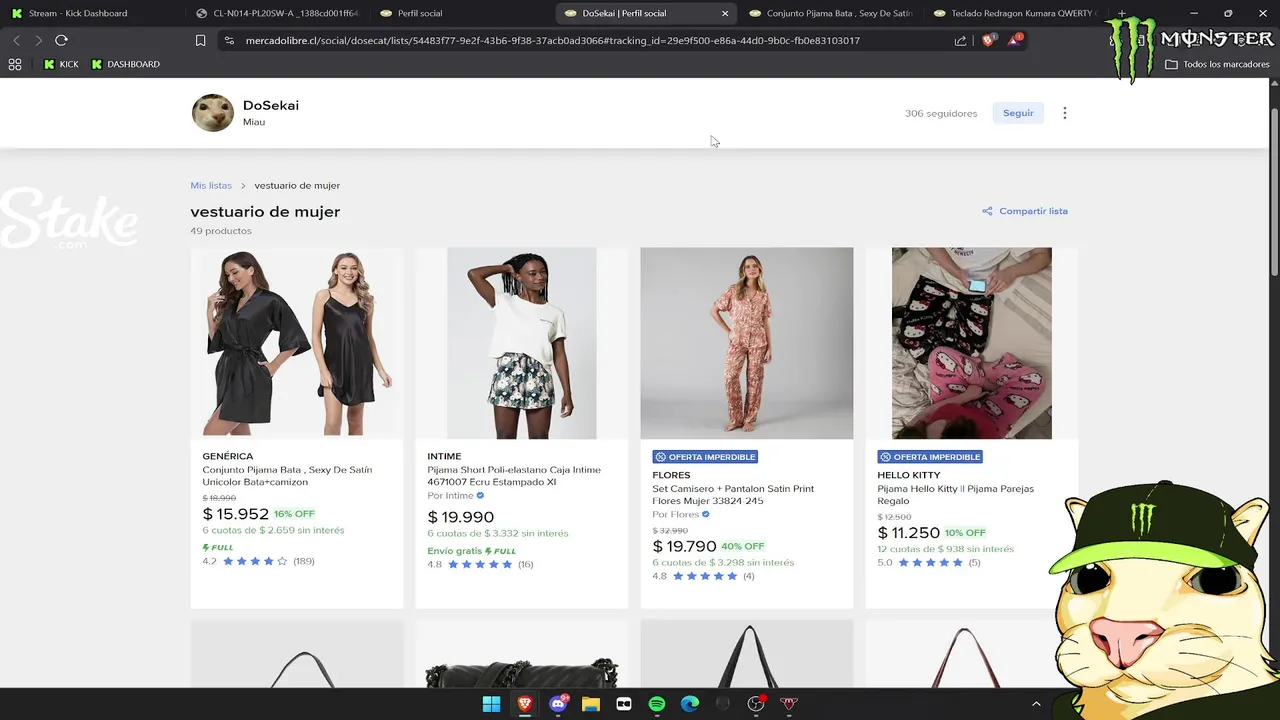Open Brave Shields lion icon

tap(988, 40)
